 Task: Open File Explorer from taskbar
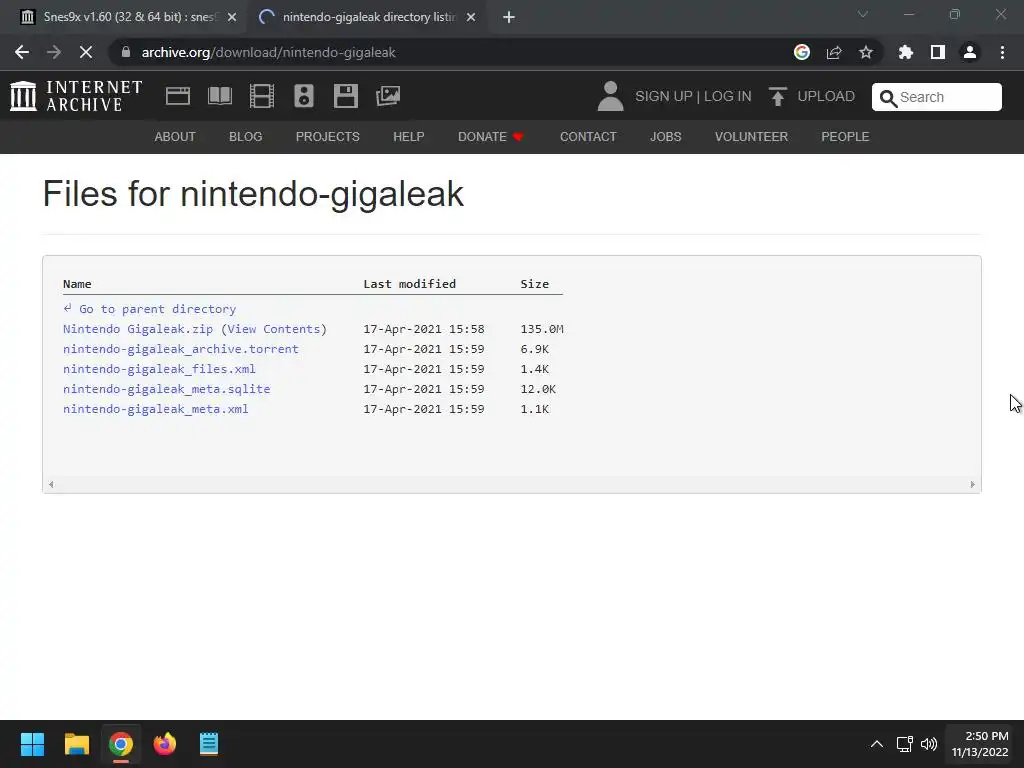(x=76, y=744)
